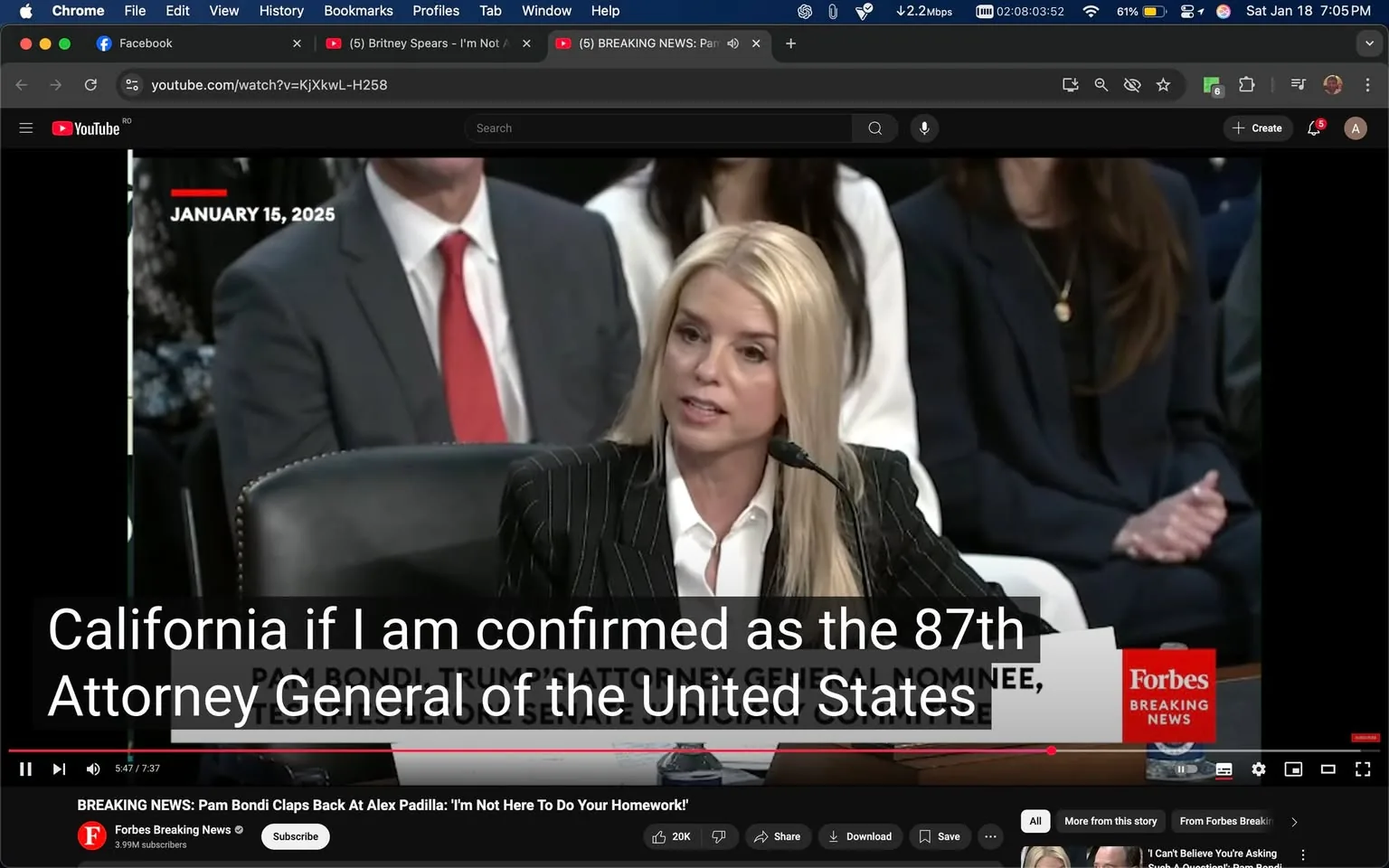Expand more related video chips with right chevron

click(1293, 822)
